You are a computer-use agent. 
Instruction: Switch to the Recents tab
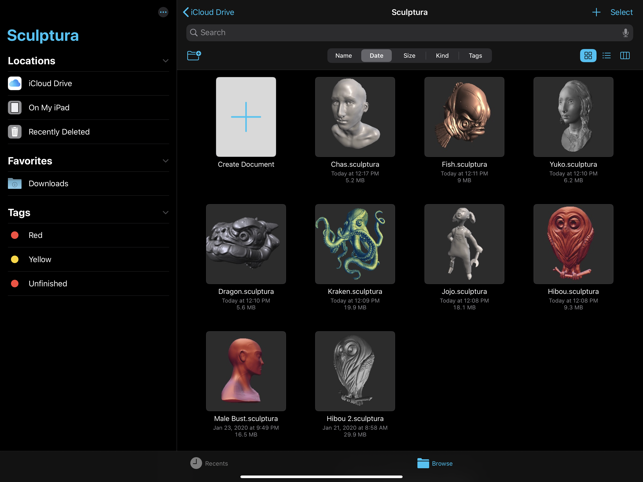[x=209, y=463]
